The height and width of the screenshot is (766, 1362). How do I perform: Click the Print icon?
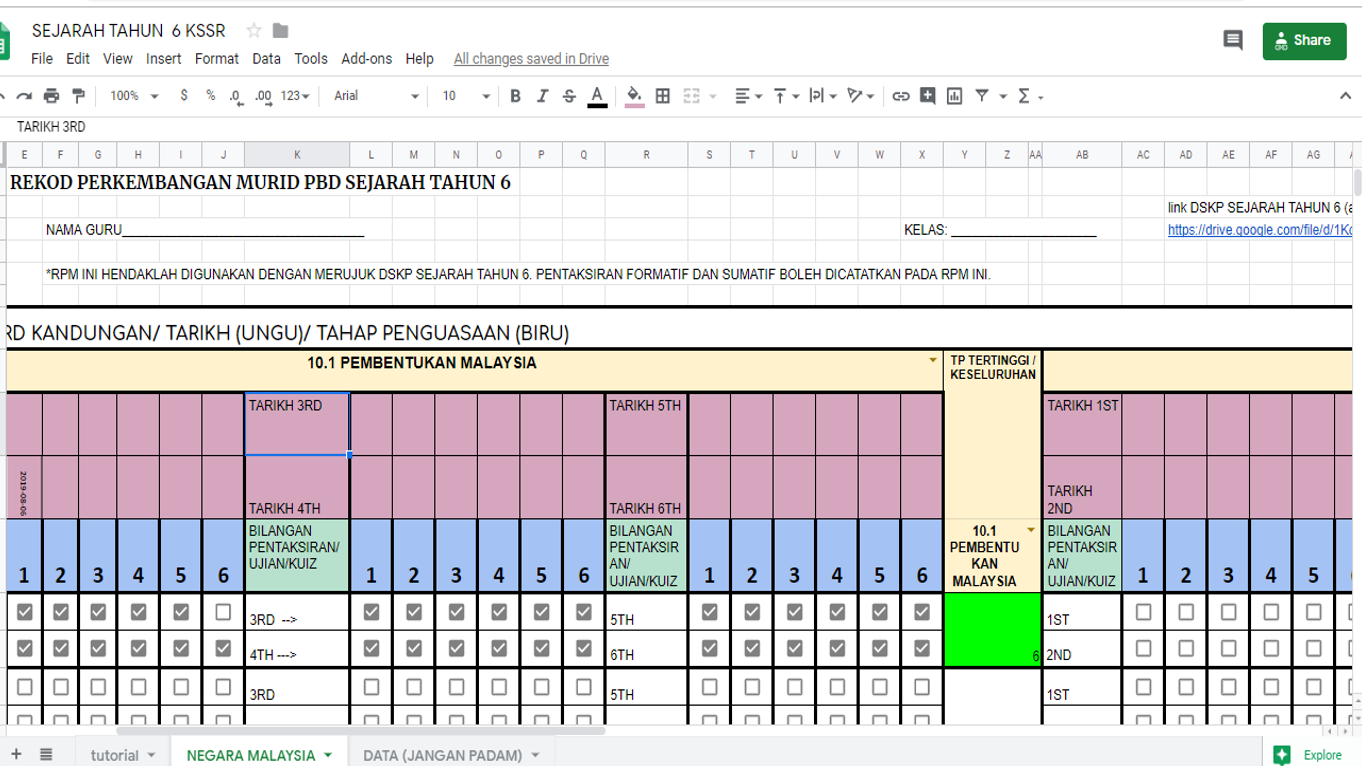[51, 96]
